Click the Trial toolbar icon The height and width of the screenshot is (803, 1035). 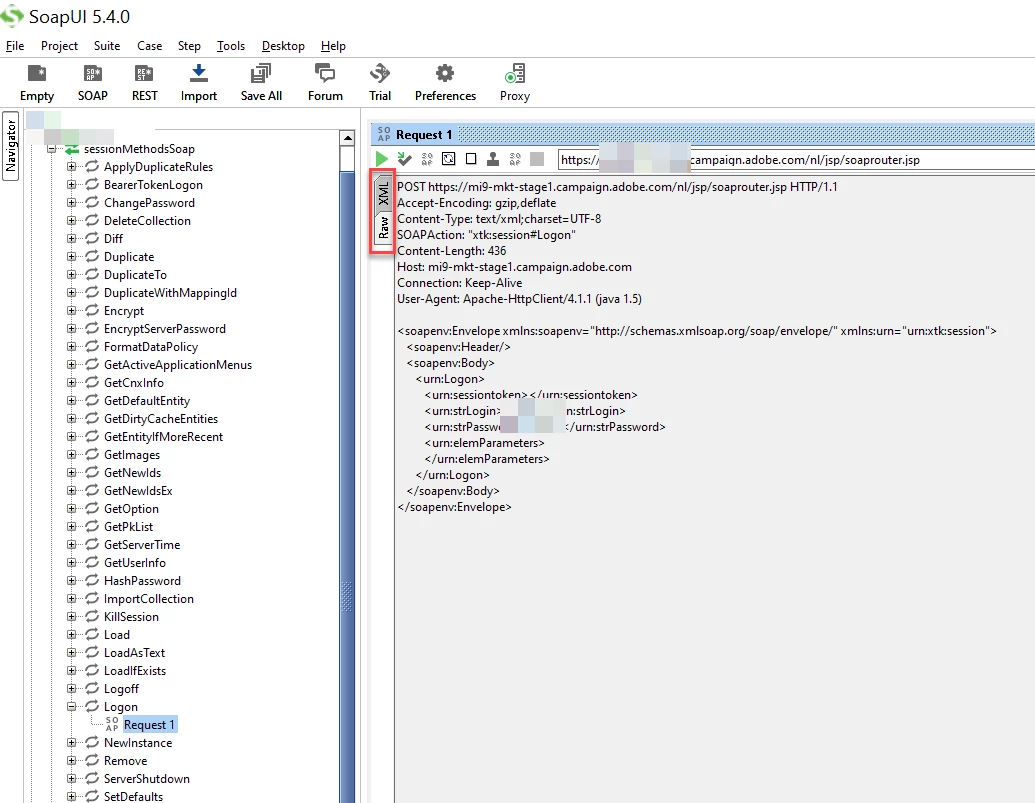tap(380, 73)
